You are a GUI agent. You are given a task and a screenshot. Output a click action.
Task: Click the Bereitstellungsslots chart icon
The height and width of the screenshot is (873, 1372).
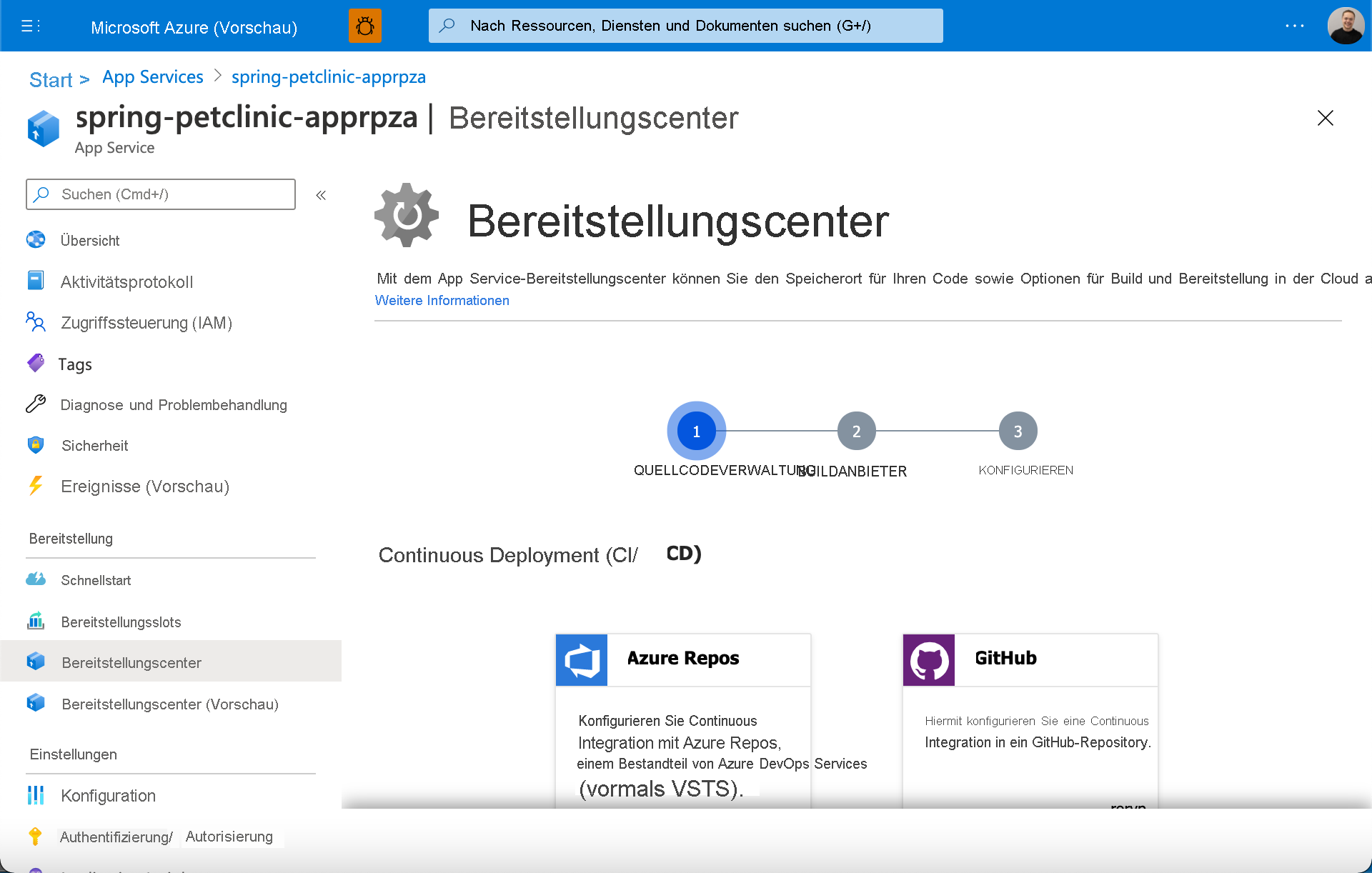click(x=36, y=621)
